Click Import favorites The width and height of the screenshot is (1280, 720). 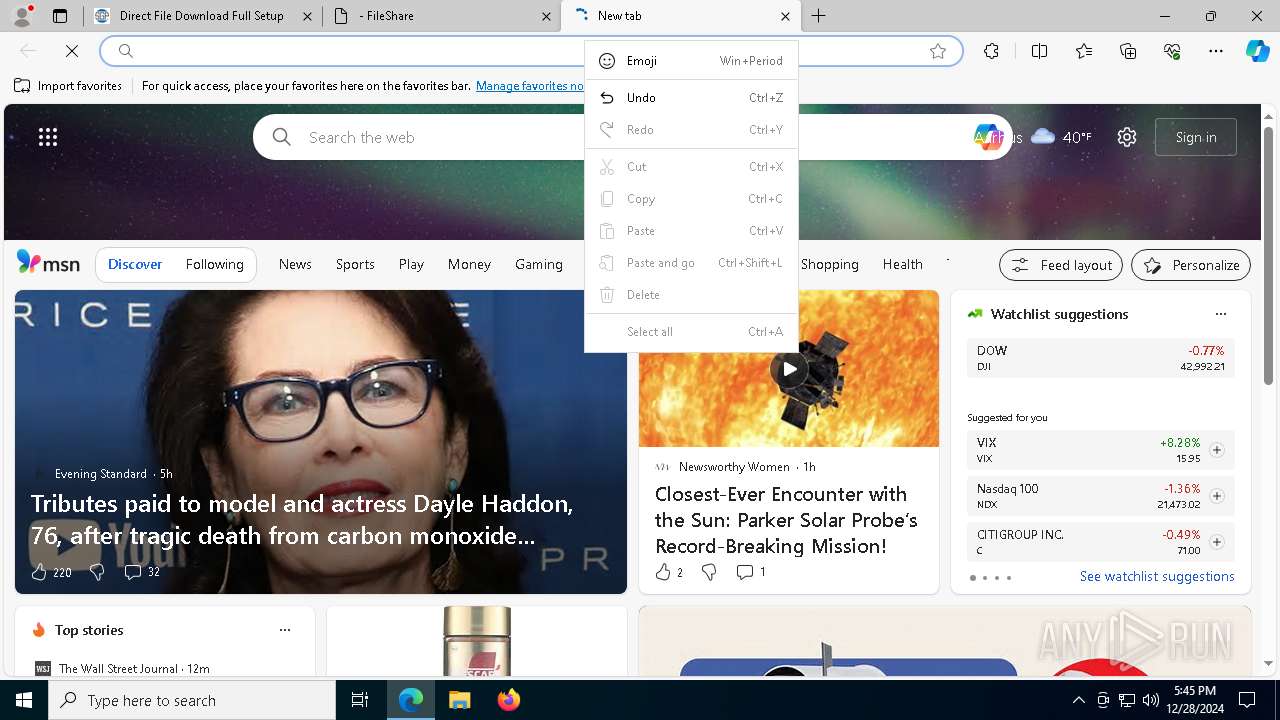tap(68, 86)
